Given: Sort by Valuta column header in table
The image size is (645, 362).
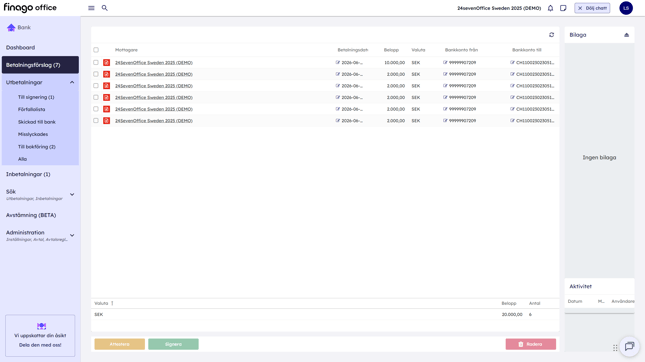Looking at the screenshot, I should coord(418,50).
